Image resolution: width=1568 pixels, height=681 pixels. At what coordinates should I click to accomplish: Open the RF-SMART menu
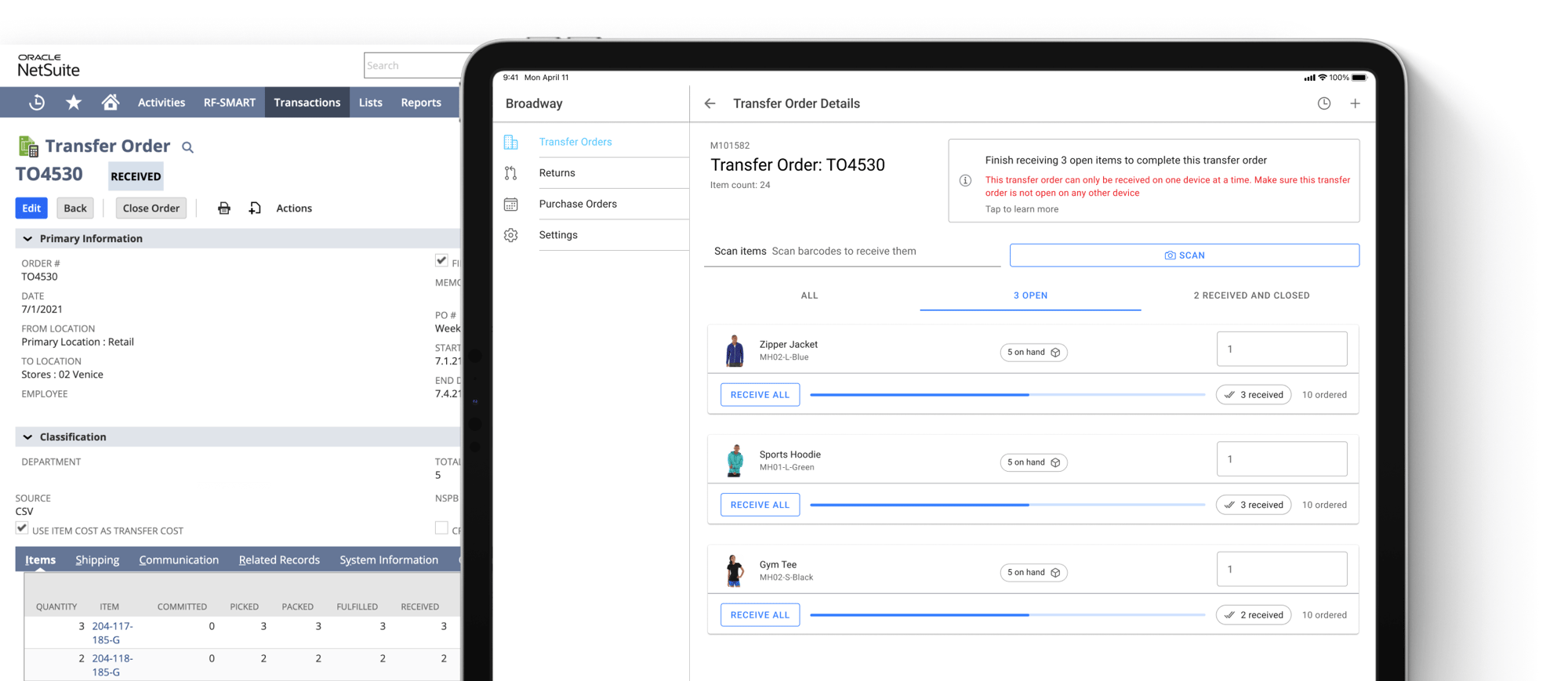pyautogui.click(x=230, y=103)
